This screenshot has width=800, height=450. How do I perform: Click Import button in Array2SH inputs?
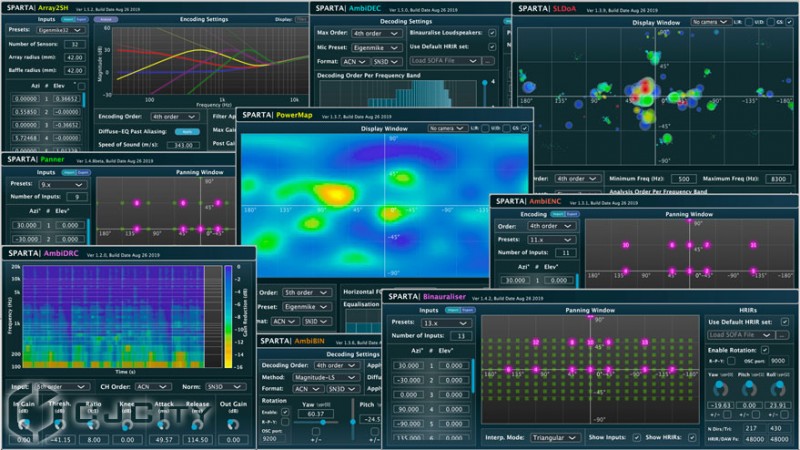(68, 19)
